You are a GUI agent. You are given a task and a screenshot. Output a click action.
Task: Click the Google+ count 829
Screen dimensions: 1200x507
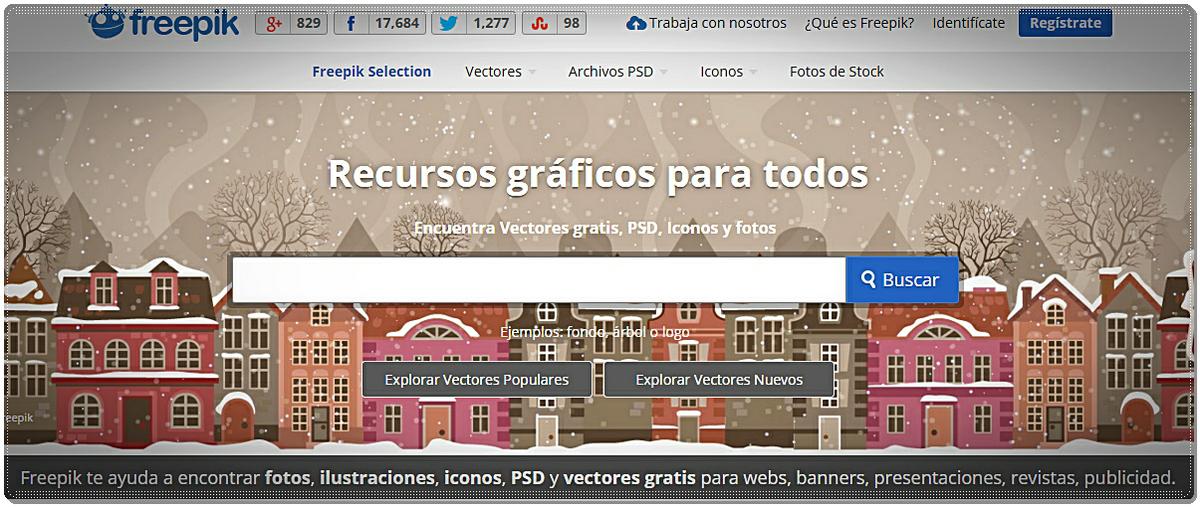pos(310,23)
